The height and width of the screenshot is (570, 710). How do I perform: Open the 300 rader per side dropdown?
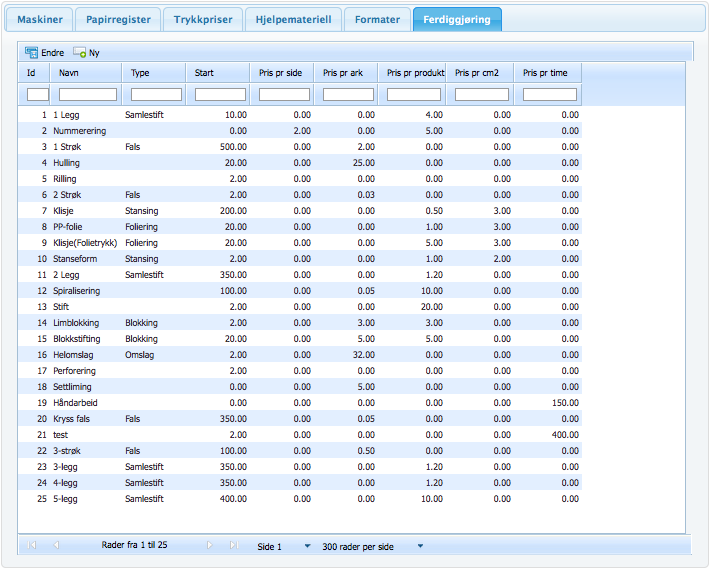click(x=420, y=546)
